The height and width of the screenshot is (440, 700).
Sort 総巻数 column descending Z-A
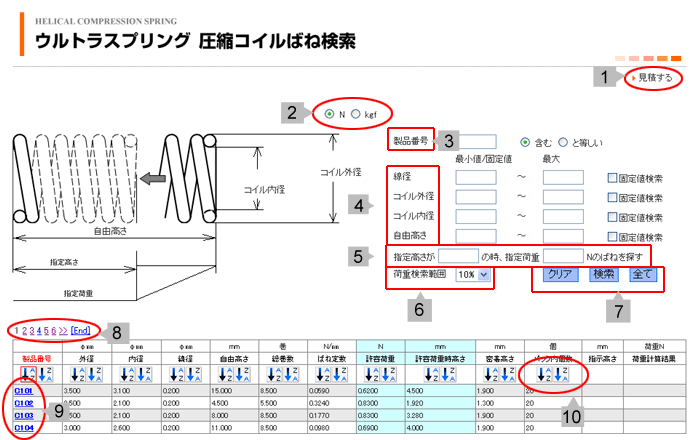(x=292, y=374)
